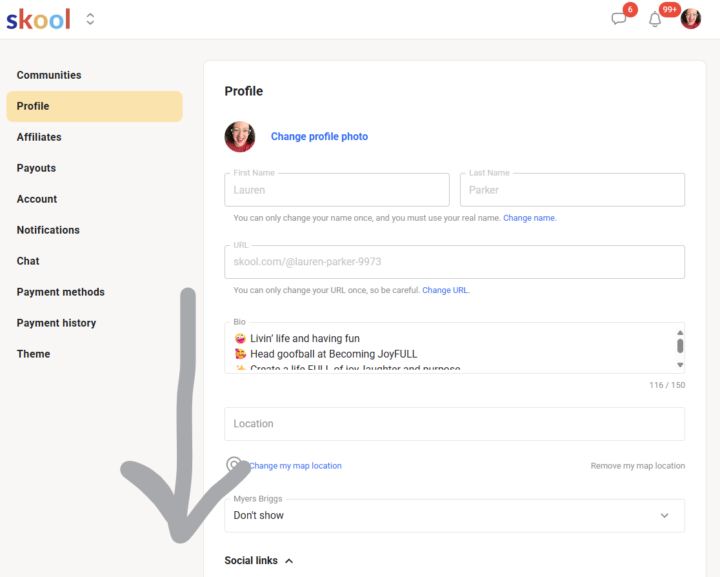Open the chat messages icon
Viewport: 720px width, 577px height.
(x=619, y=19)
